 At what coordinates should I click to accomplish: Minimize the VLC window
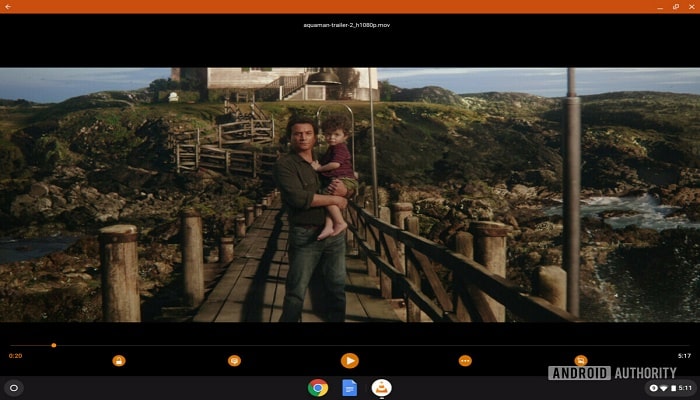660,7
